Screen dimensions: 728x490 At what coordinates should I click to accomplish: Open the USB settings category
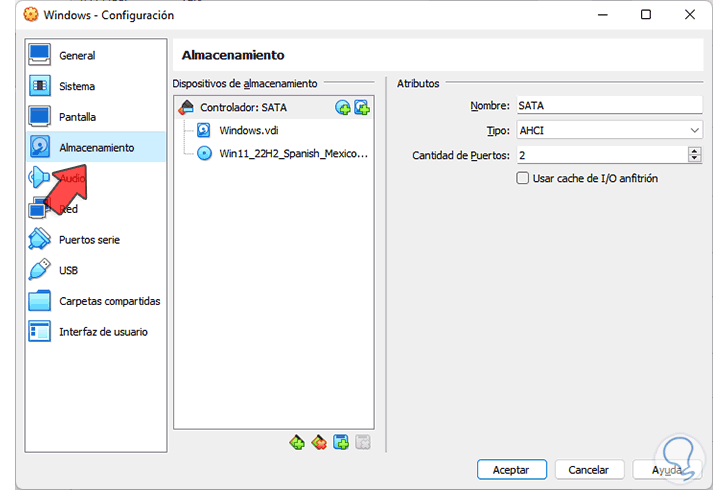coord(96,270)
